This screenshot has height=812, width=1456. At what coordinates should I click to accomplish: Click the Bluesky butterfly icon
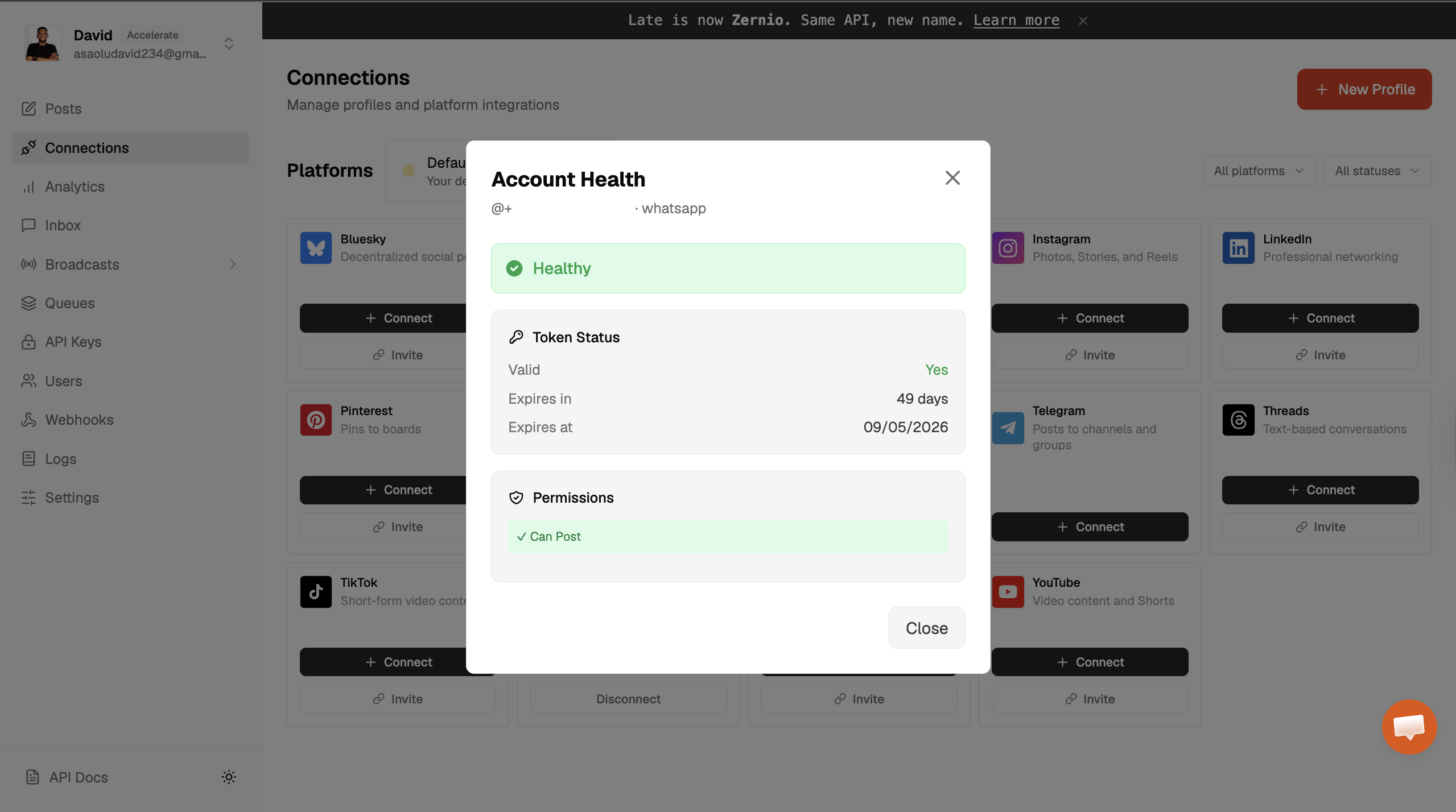point(316,248)
